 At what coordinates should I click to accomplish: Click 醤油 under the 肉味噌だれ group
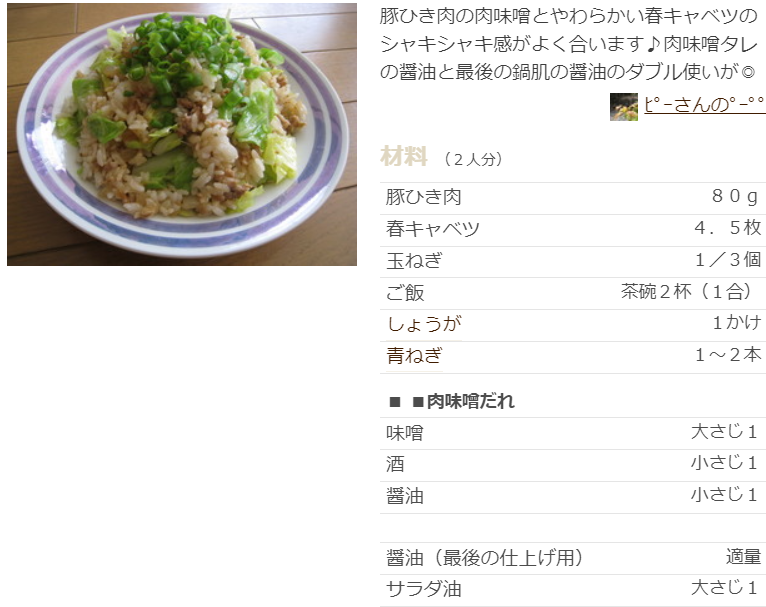tap(573, 497)
